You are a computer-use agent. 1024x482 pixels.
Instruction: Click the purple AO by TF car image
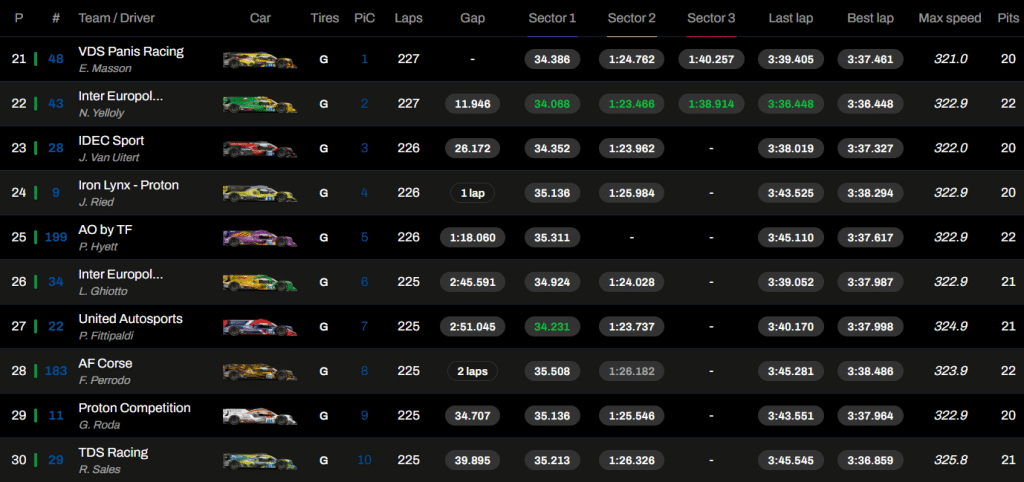coord(260,238)
